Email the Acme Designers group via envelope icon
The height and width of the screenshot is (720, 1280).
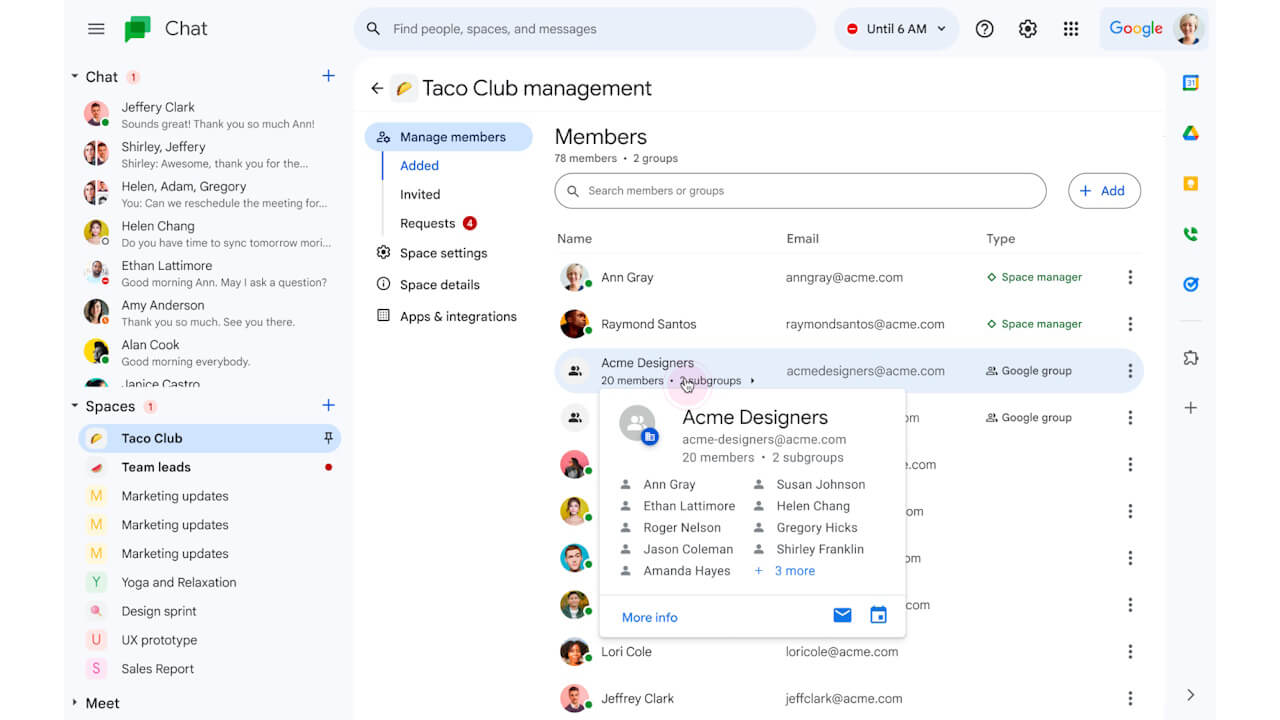[842, 614]
